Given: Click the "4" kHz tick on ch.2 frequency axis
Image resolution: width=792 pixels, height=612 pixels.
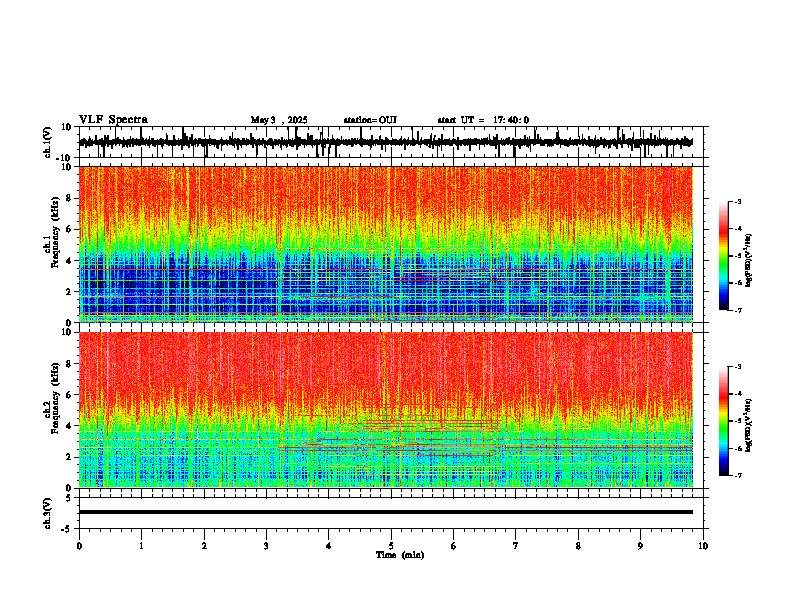Looking at the screenshot, I should 69,426.
